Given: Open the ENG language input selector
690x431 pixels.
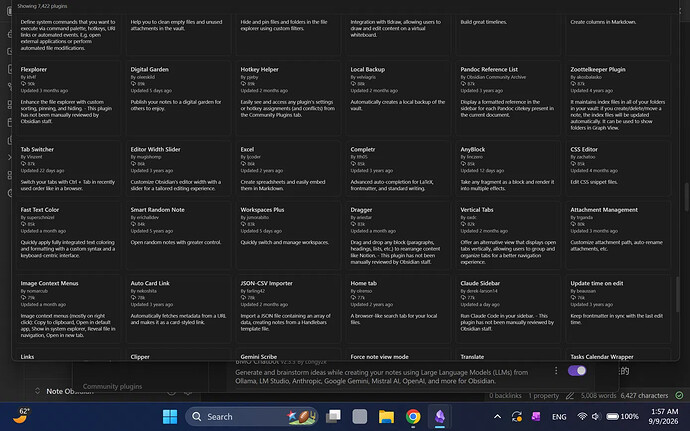Looking at the screenshot, I should click(559, 416).
